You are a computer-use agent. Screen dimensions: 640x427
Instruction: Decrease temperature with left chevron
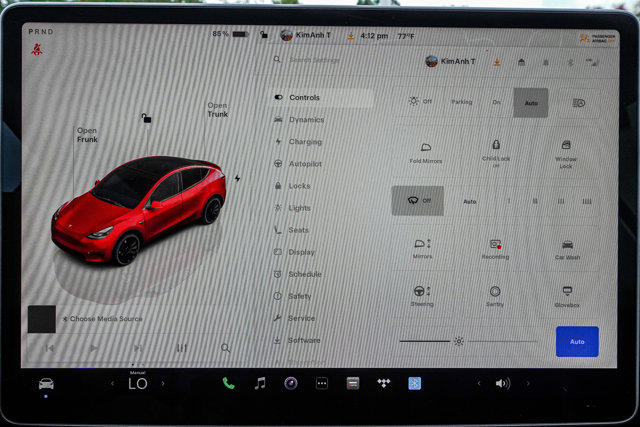point(113,383)
